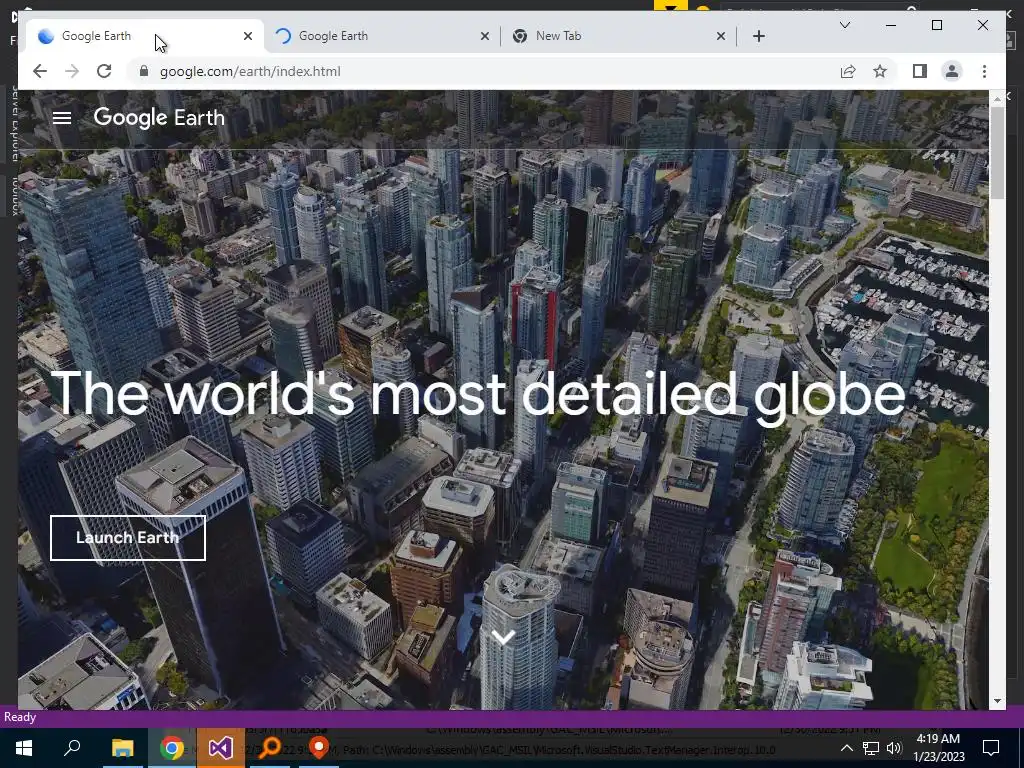The width and height of the screenshot is (1024, 768).
Task: Click the down chevron on the page
Action: [x=503, y=637]
